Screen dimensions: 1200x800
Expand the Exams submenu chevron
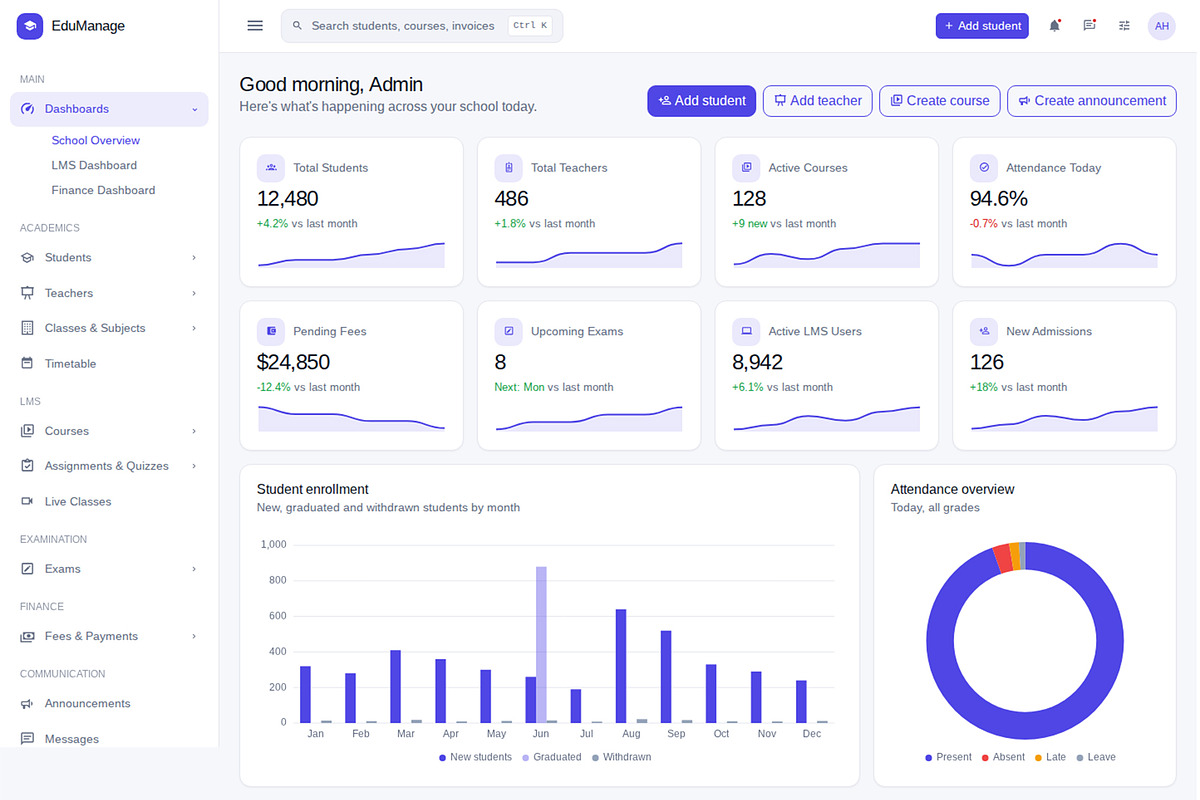coord(194,569)
